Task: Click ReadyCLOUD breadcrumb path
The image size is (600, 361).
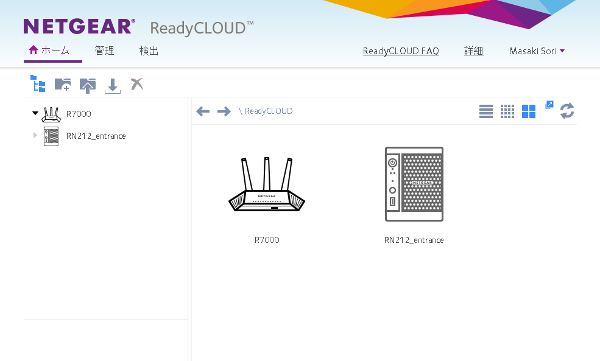Action: [268, 111]
